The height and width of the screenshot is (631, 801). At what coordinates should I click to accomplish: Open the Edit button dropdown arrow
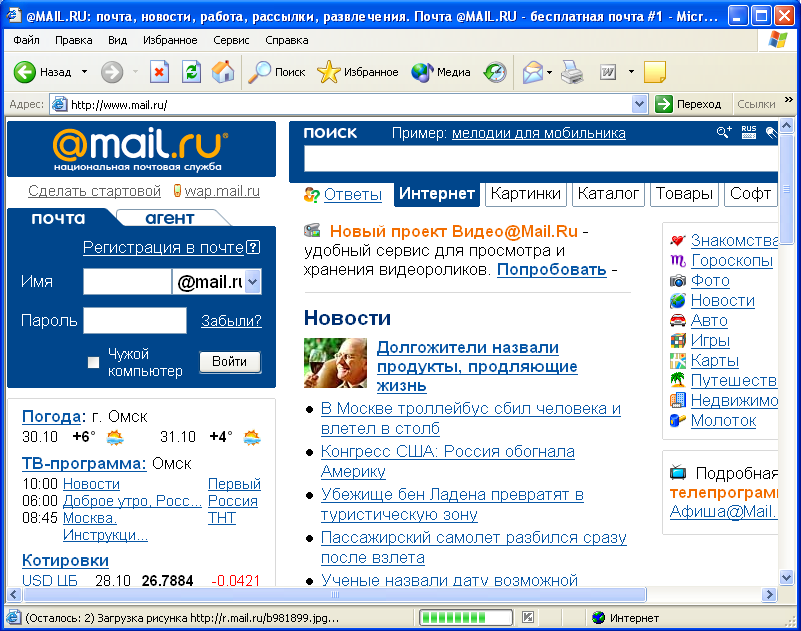pyautogui.click(x=631, y=72)
